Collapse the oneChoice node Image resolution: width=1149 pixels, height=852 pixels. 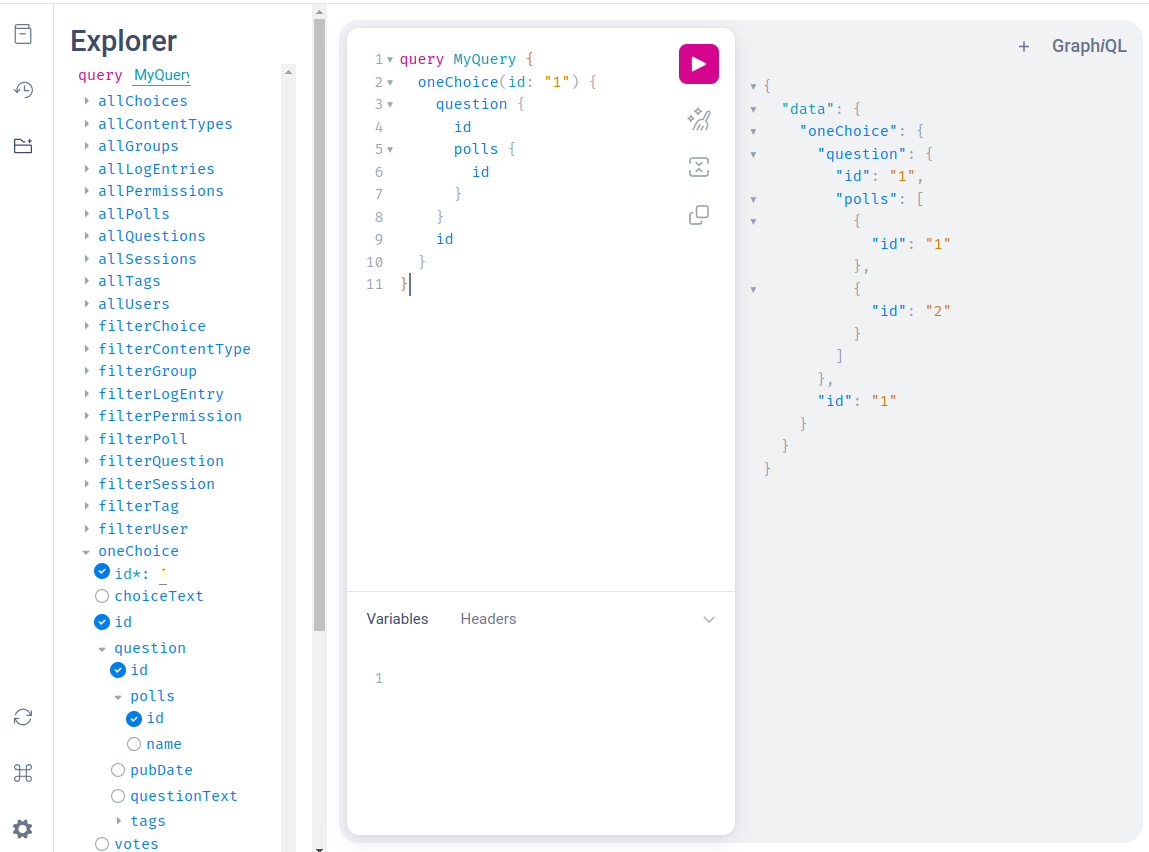coord(86,552)
